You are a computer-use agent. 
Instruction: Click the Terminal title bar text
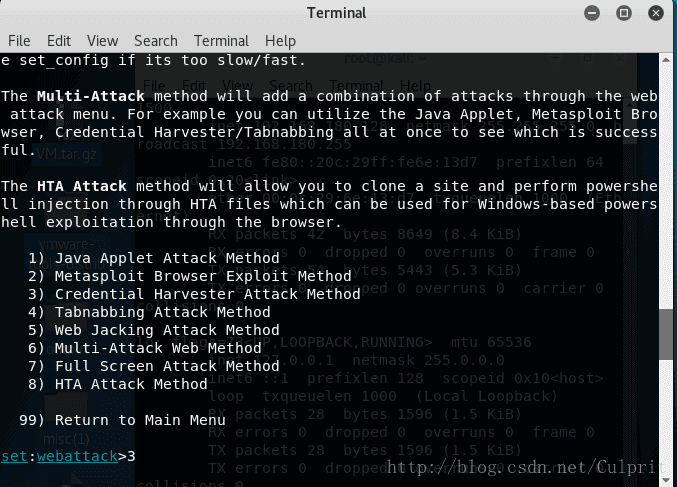click(338, 13)
